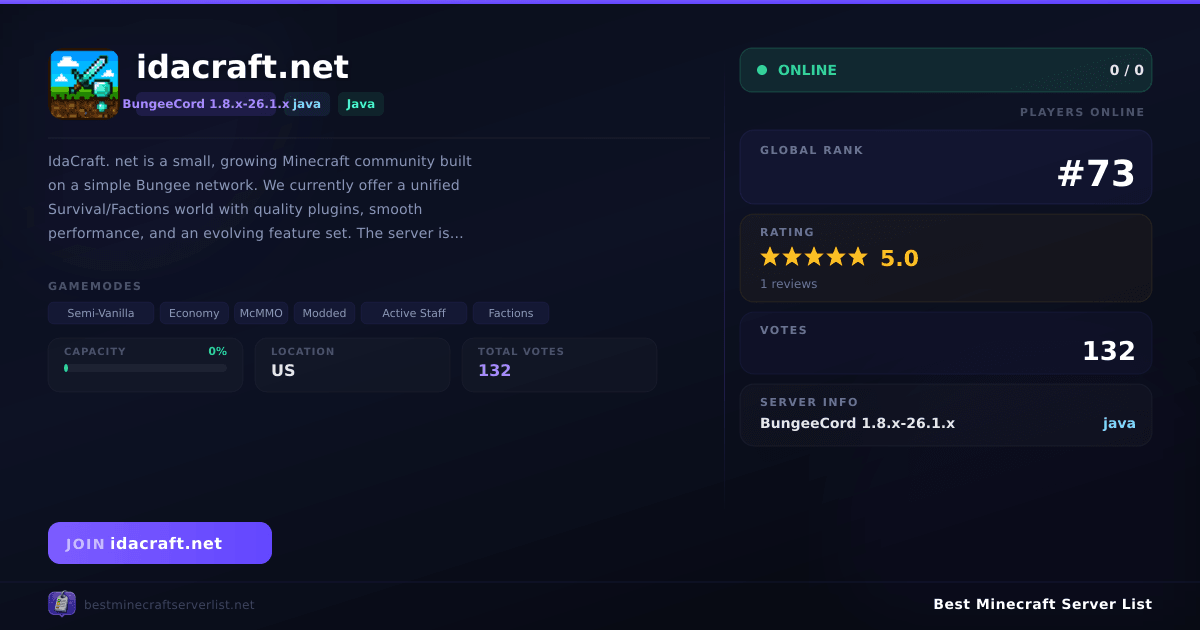Open the bestminecraftserverlist.net footer link
The image size is (1200, 630).
(169, 605)
